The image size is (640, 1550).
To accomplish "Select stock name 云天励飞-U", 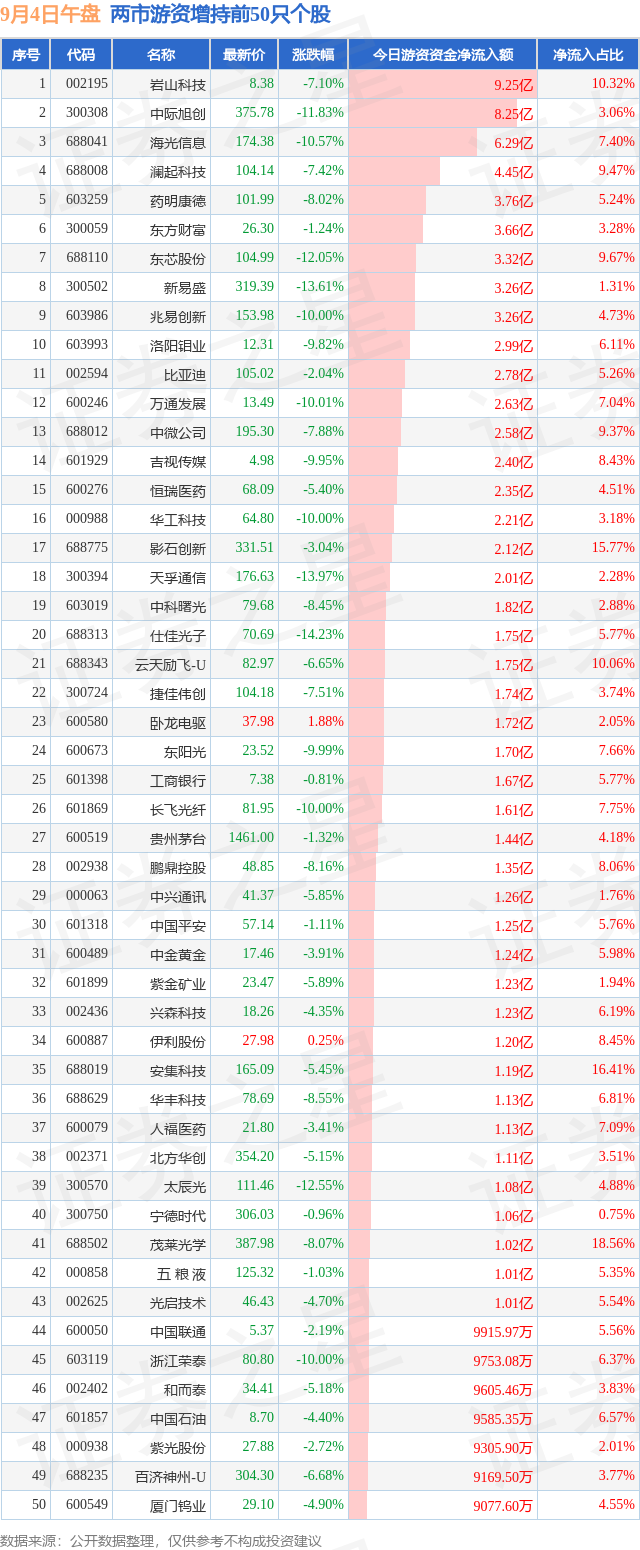I will pos(171,664).
